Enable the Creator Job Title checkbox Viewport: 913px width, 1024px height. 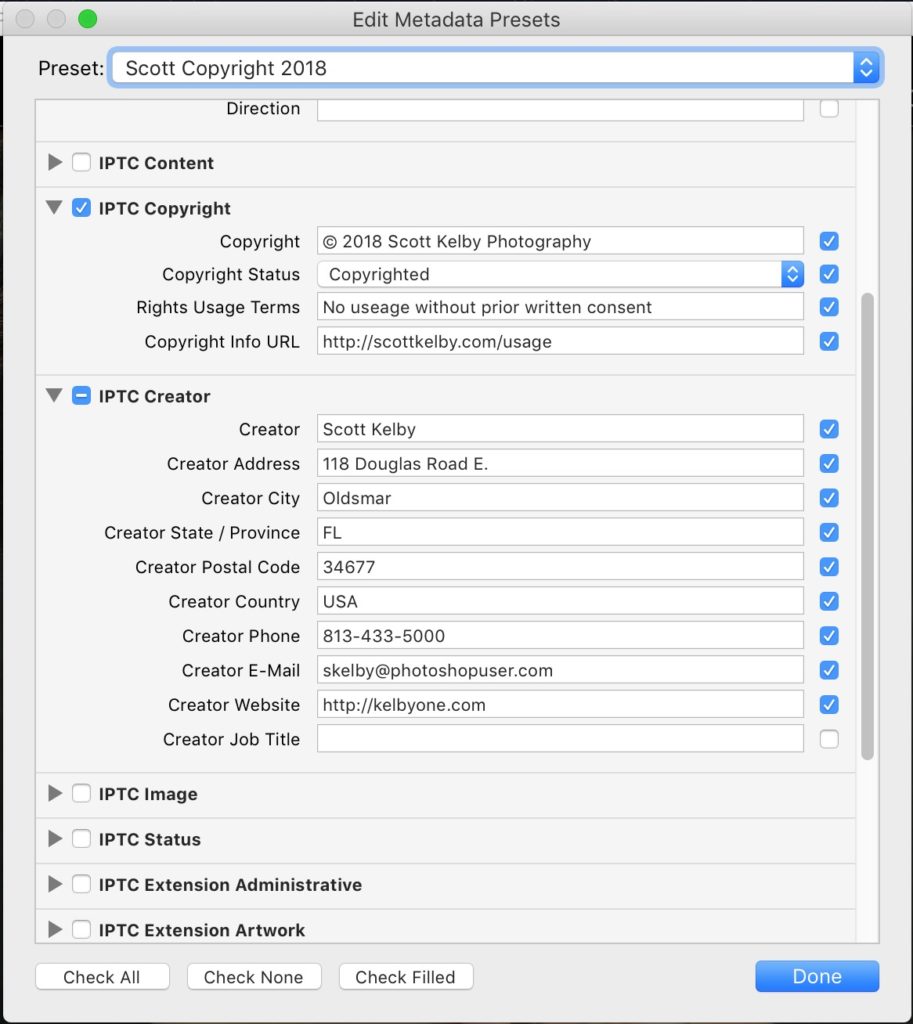point(829,739)
